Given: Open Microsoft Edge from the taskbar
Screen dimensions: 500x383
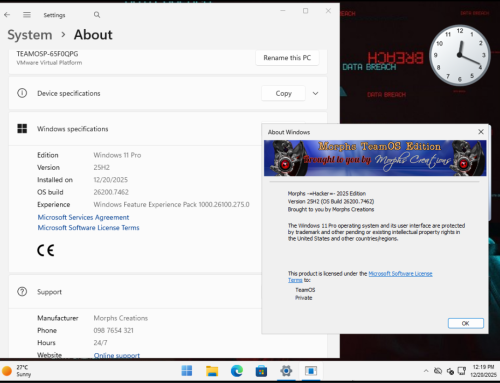Looking at the screenshot, I should point(237,371).
